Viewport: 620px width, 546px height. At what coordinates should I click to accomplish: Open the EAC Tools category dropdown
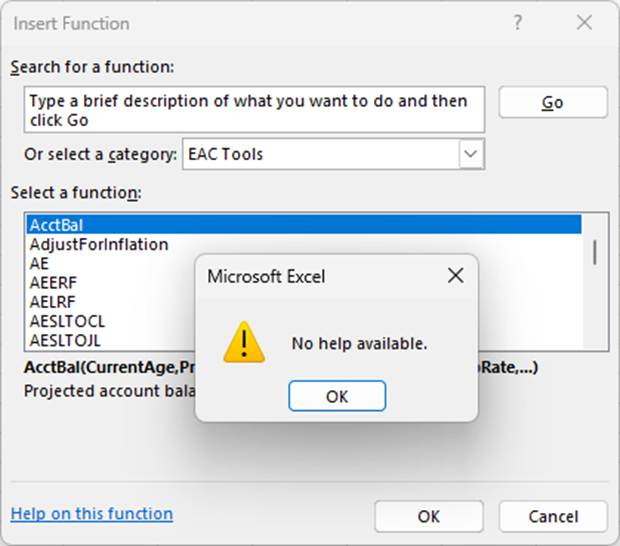[471, 154]
